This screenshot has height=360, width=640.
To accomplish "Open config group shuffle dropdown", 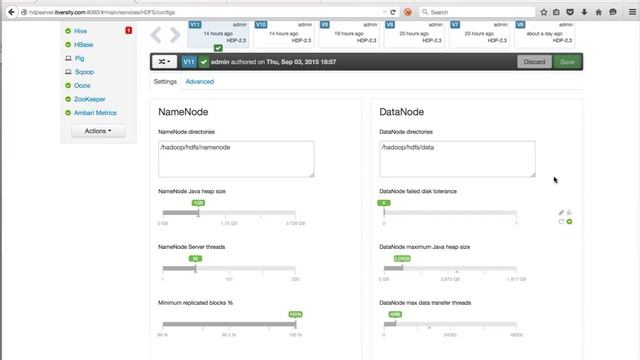I will tap(164, 62).
